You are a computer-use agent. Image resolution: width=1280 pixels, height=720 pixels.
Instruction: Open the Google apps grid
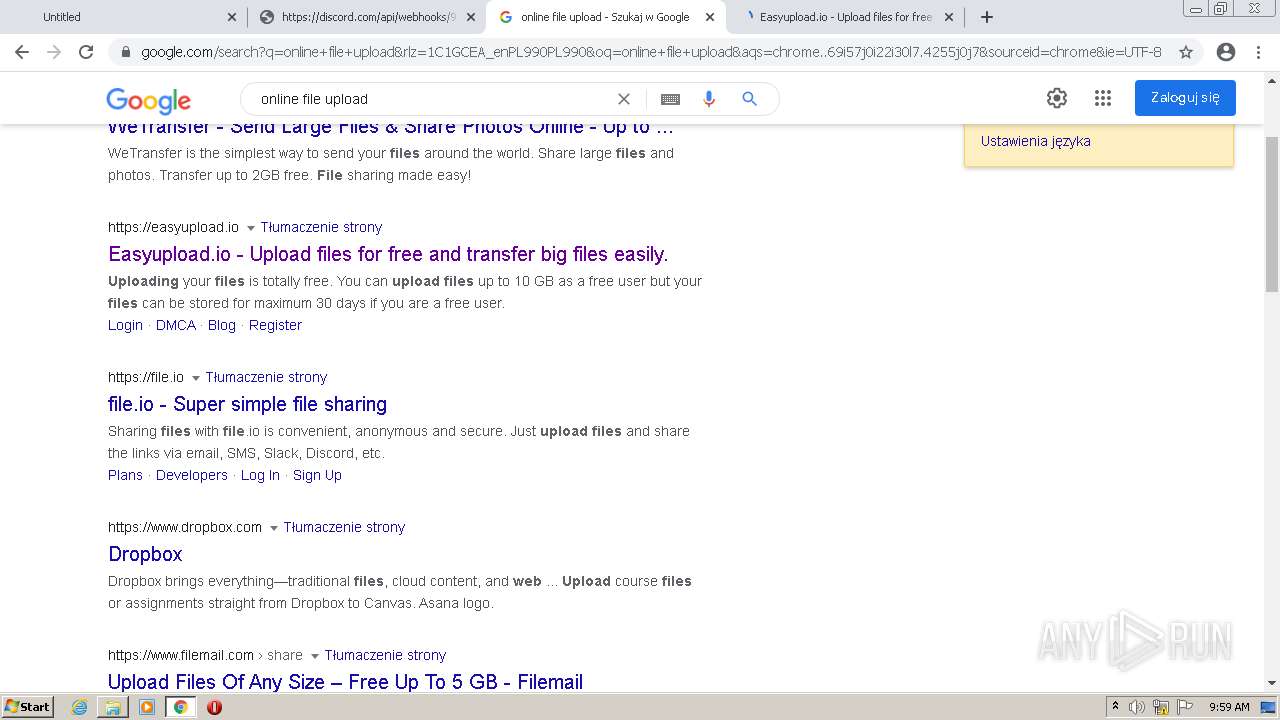click(1103, 98)
